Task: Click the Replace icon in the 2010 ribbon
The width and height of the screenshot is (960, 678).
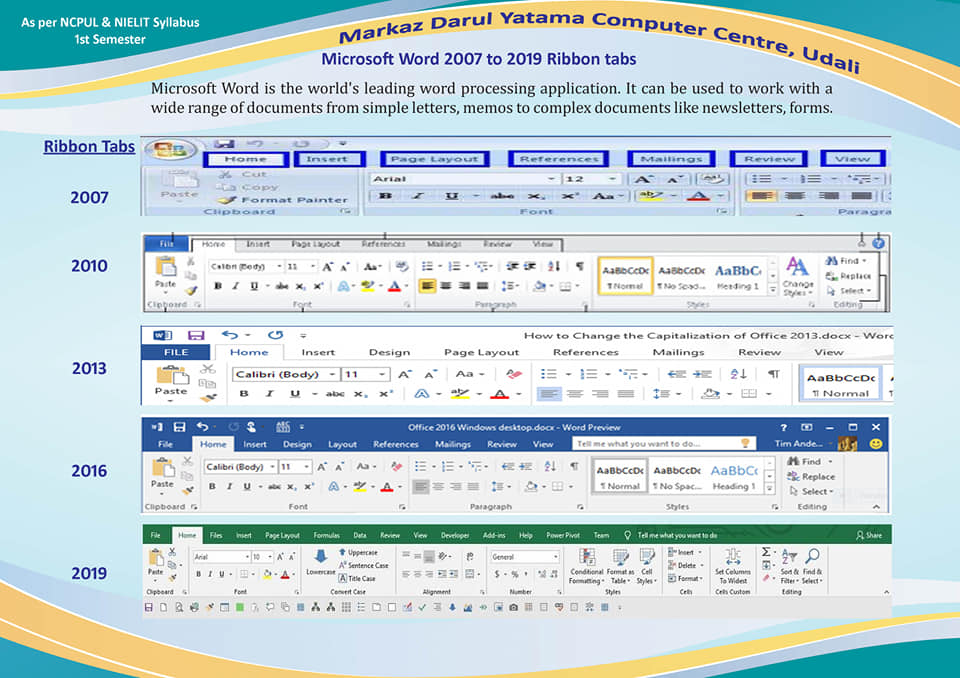Action: coord(831,276)
